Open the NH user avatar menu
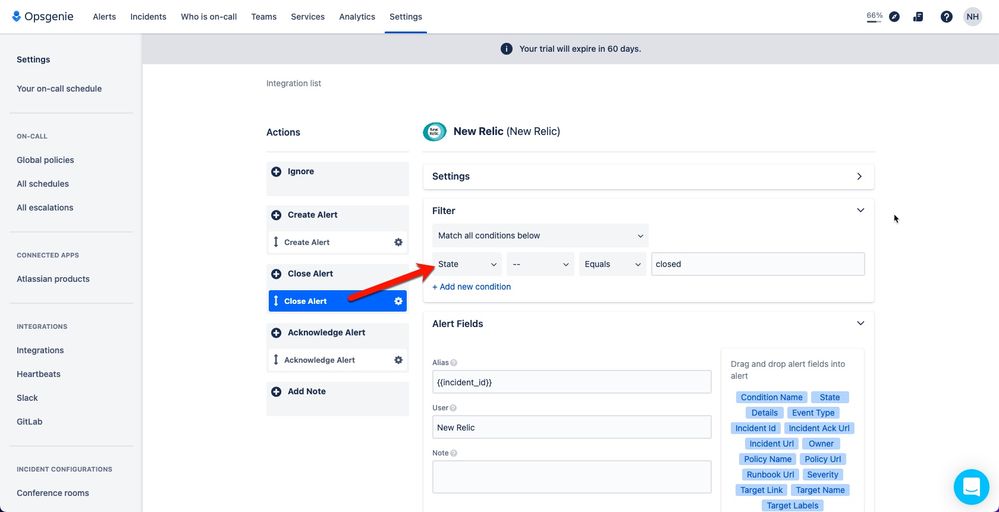Image resolution: width=999 pixels, height=512 pixels. (972, 17)
